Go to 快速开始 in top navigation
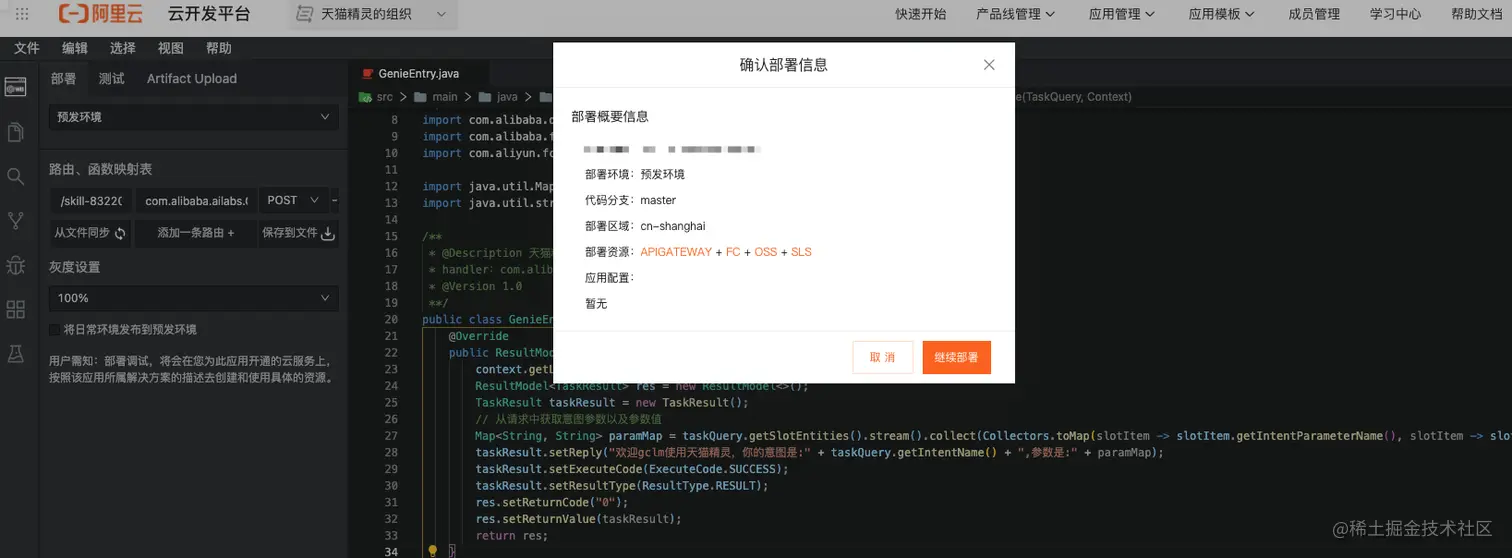1512x558 pixels. point(920,14)
